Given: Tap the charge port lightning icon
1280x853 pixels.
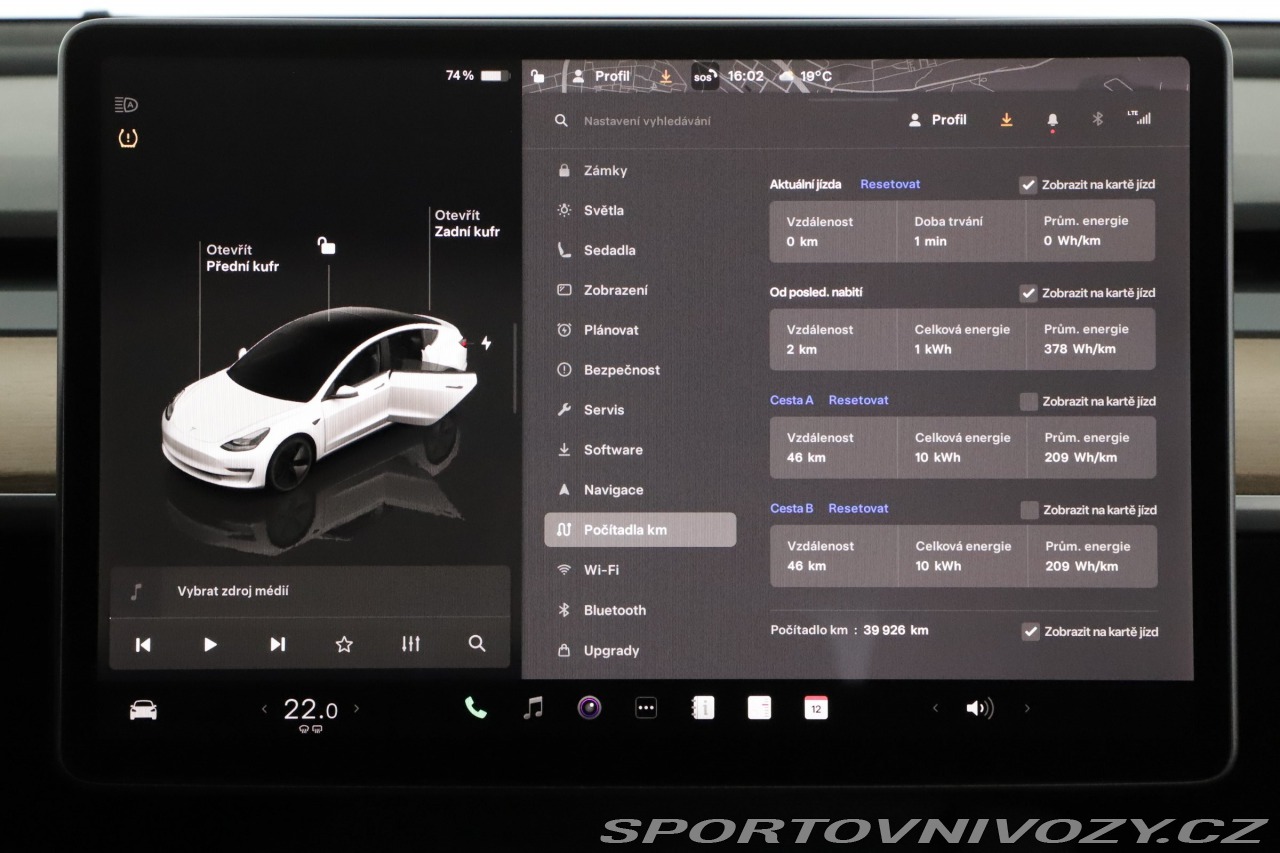Looking at the screenshot, I should pos(487,343).
